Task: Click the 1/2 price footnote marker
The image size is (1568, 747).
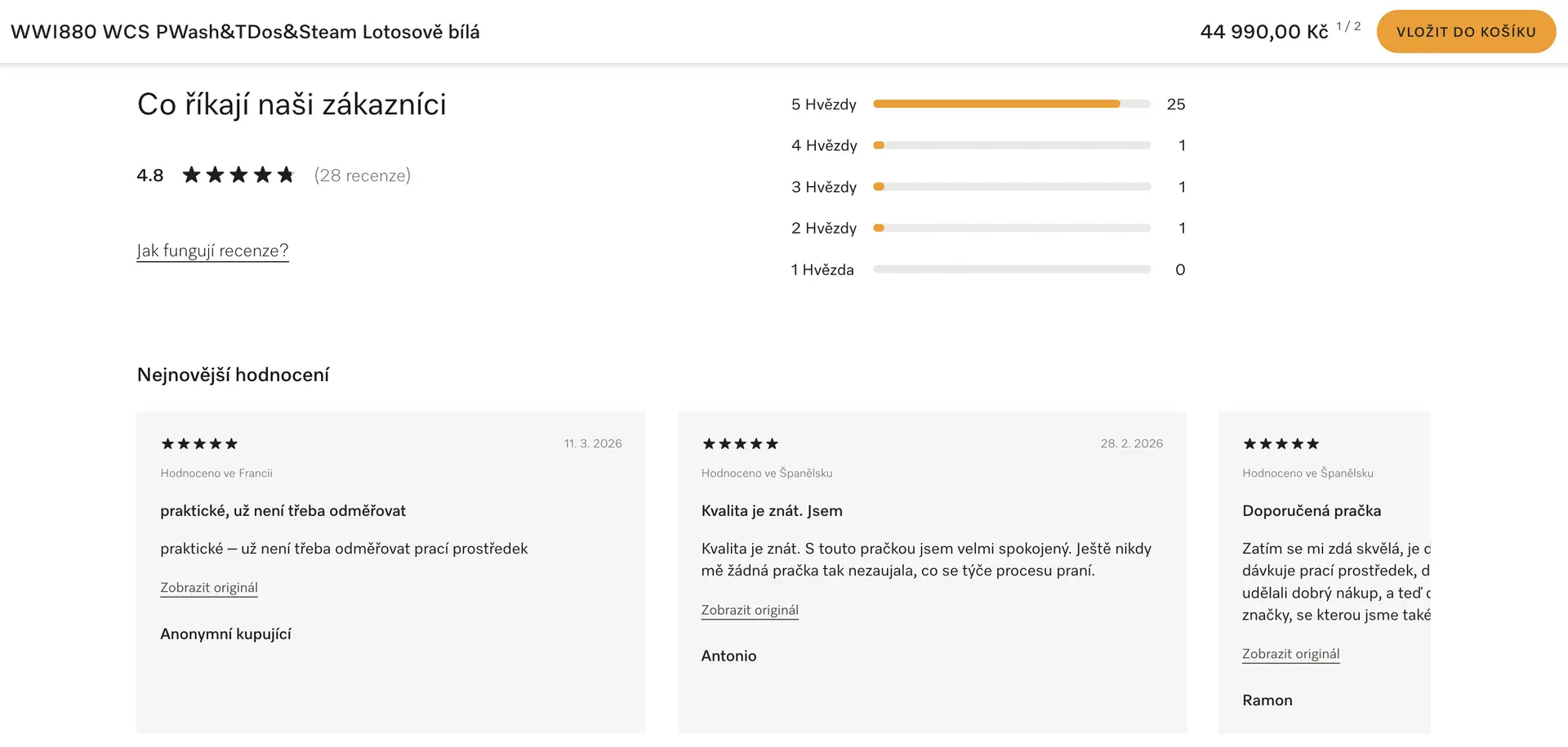Action: click(x=1348, y=26)
